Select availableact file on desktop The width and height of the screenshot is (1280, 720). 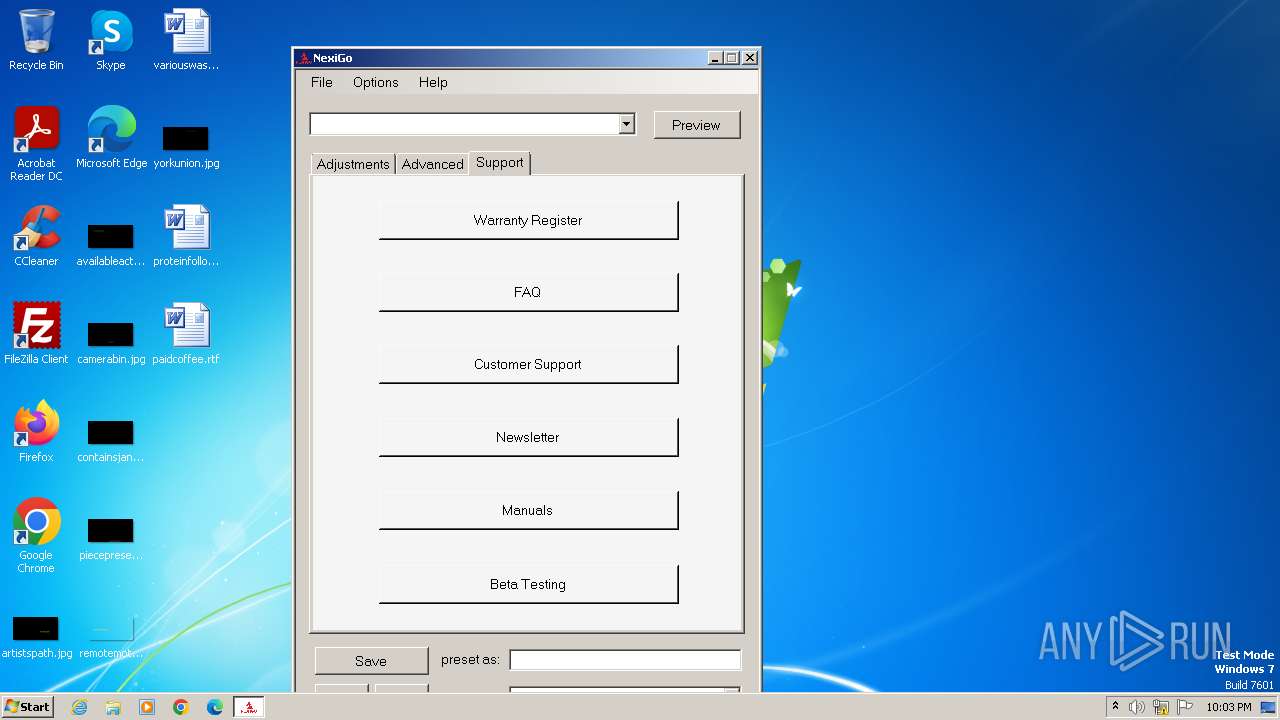coord(111,245)
